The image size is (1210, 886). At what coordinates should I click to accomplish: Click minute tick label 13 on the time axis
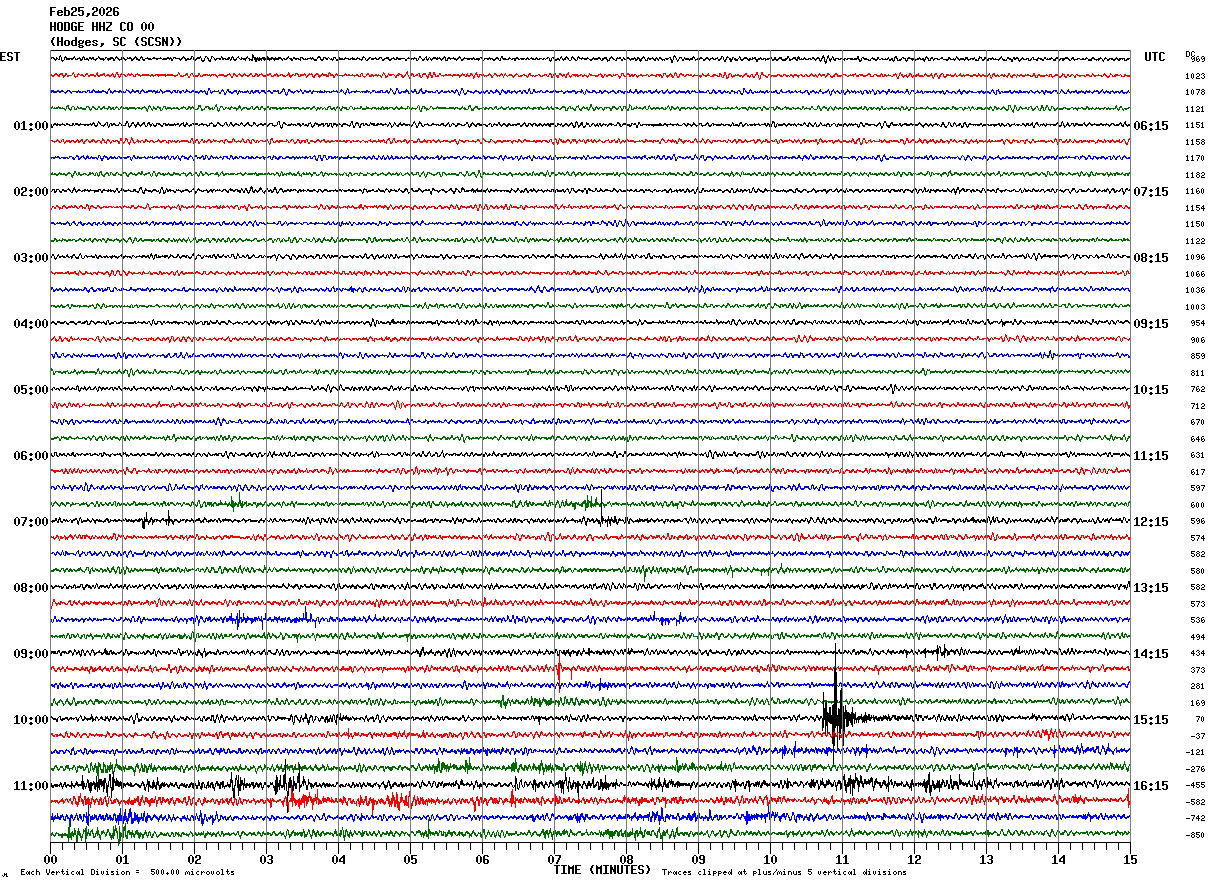tap(986, 859)
